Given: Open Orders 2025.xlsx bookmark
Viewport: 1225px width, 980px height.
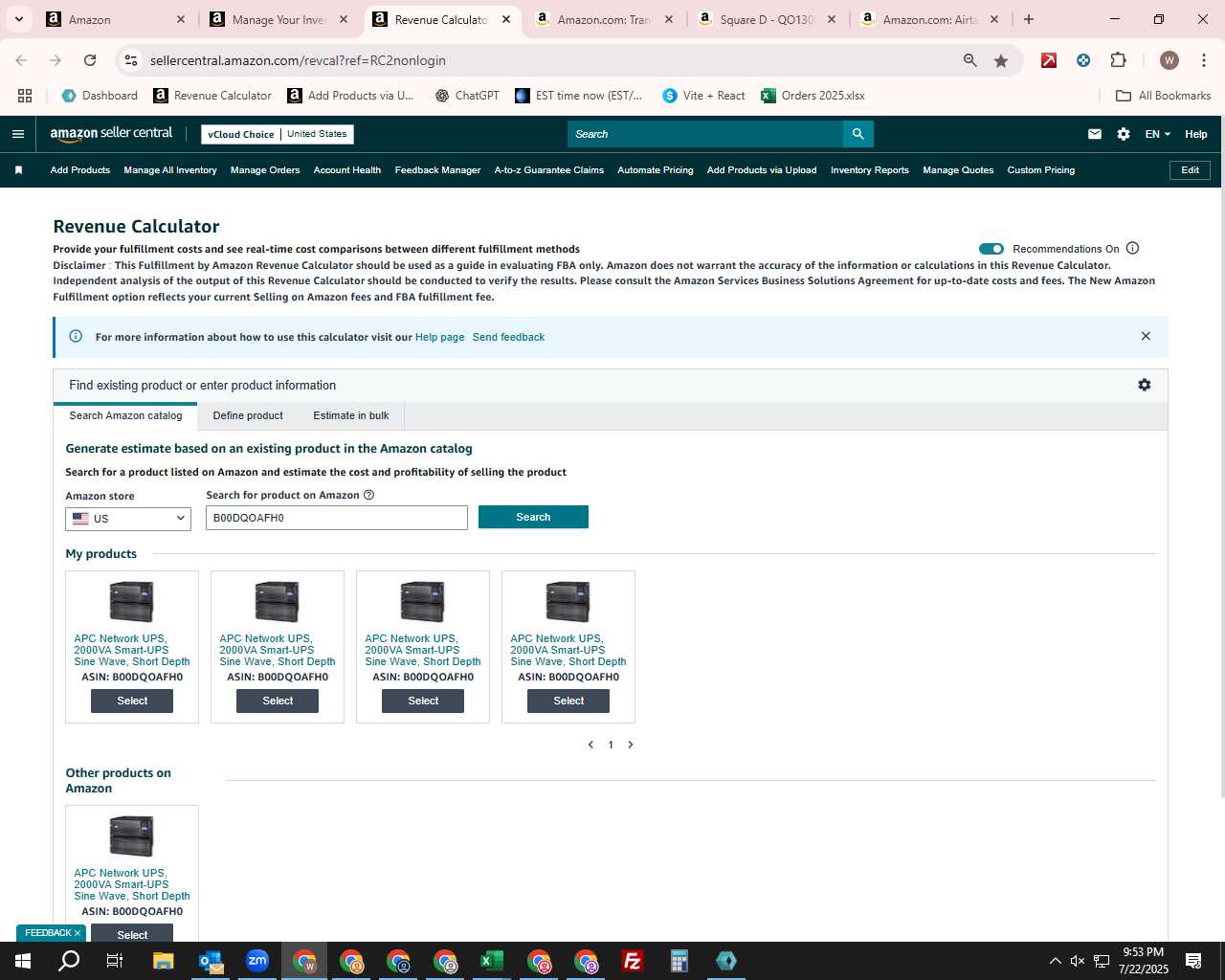Looking at the screenshot, I should [813, 96].
